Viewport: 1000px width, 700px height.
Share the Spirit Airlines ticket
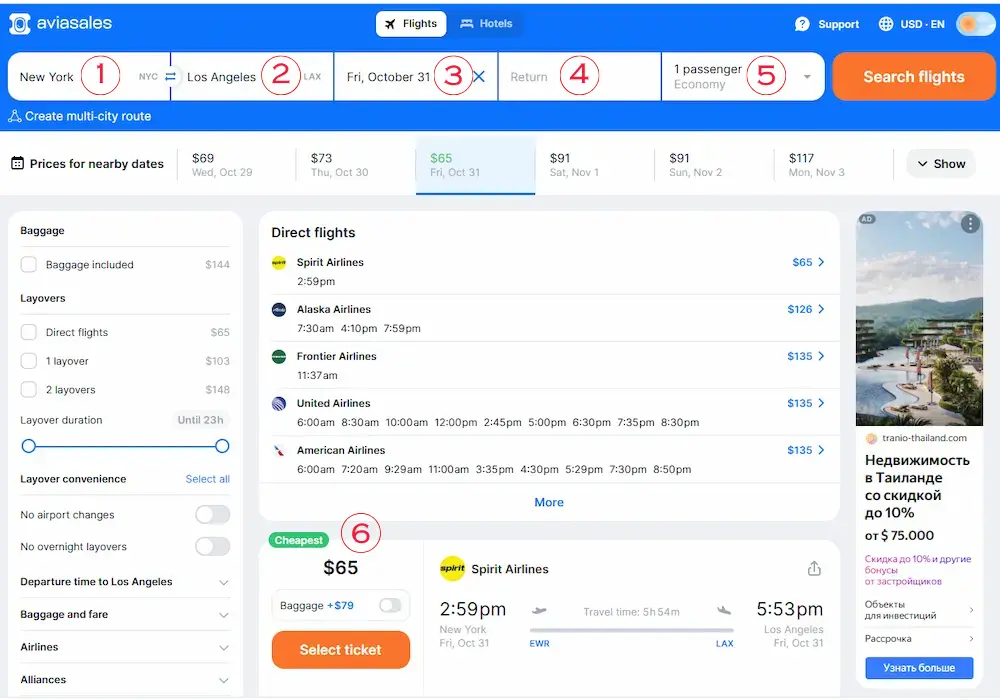click(x=814, y=568)
